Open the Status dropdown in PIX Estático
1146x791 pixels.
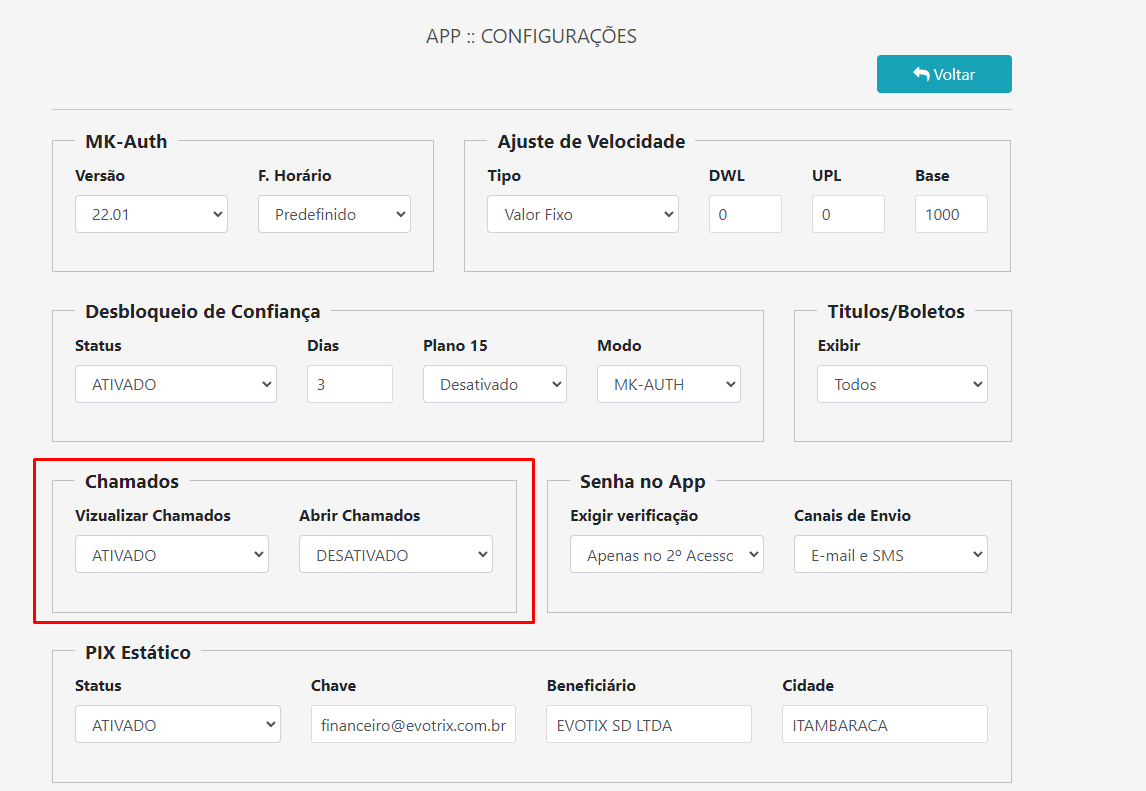point(178,723)
